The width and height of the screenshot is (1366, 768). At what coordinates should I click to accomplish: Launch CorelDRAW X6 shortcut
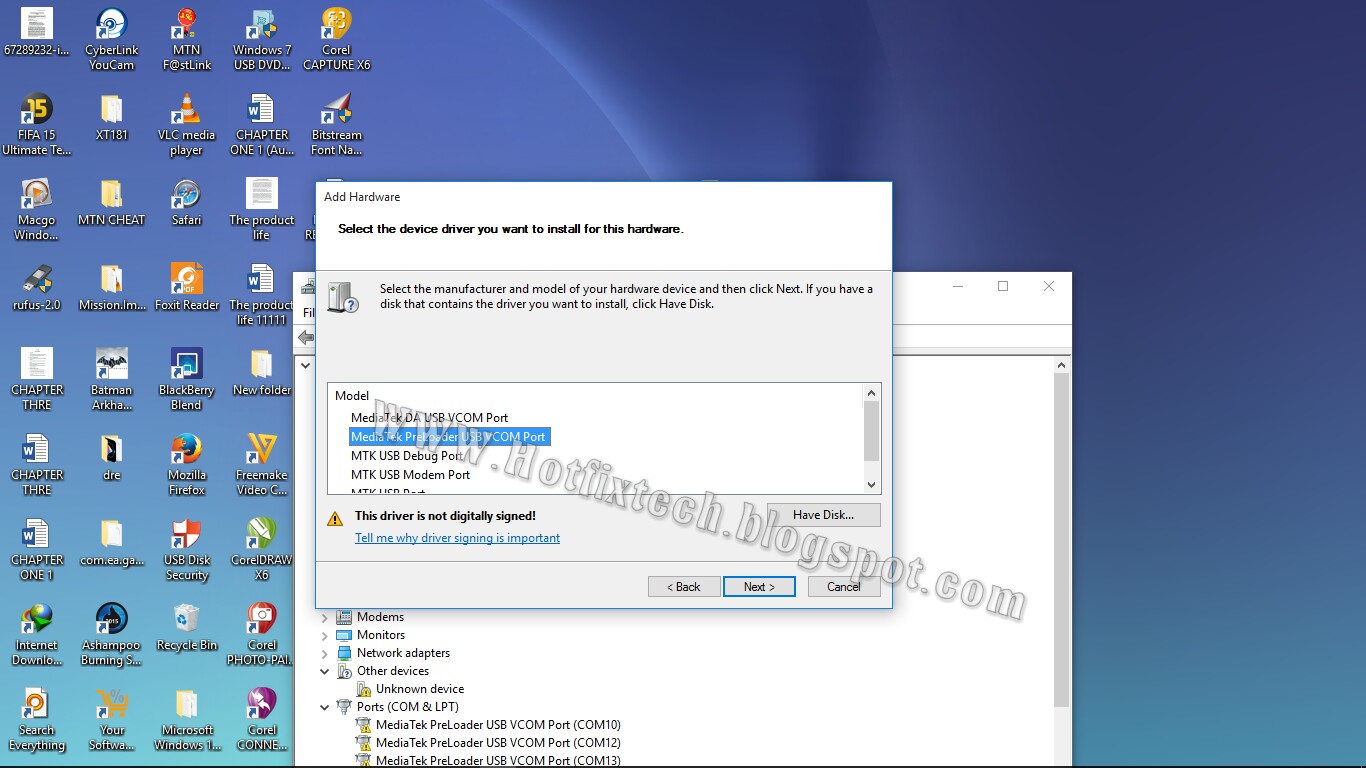click(x=262, y=550)
